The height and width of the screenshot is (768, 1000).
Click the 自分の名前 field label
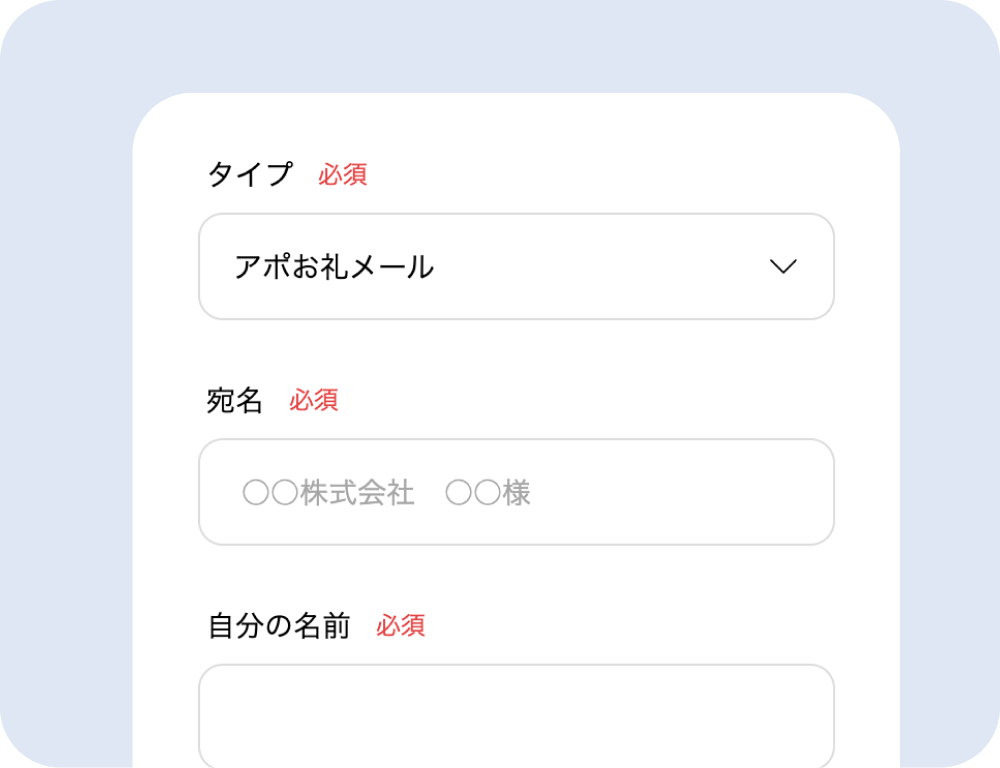click(x=279, y=626)
